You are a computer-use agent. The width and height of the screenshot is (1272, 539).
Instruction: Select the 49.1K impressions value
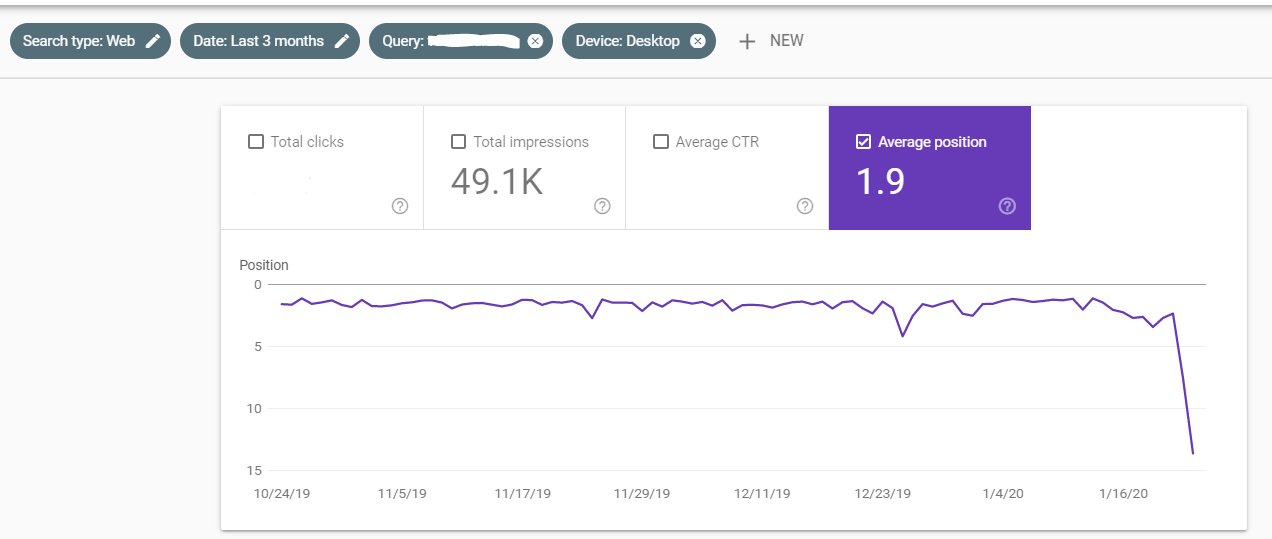[497, 181]
